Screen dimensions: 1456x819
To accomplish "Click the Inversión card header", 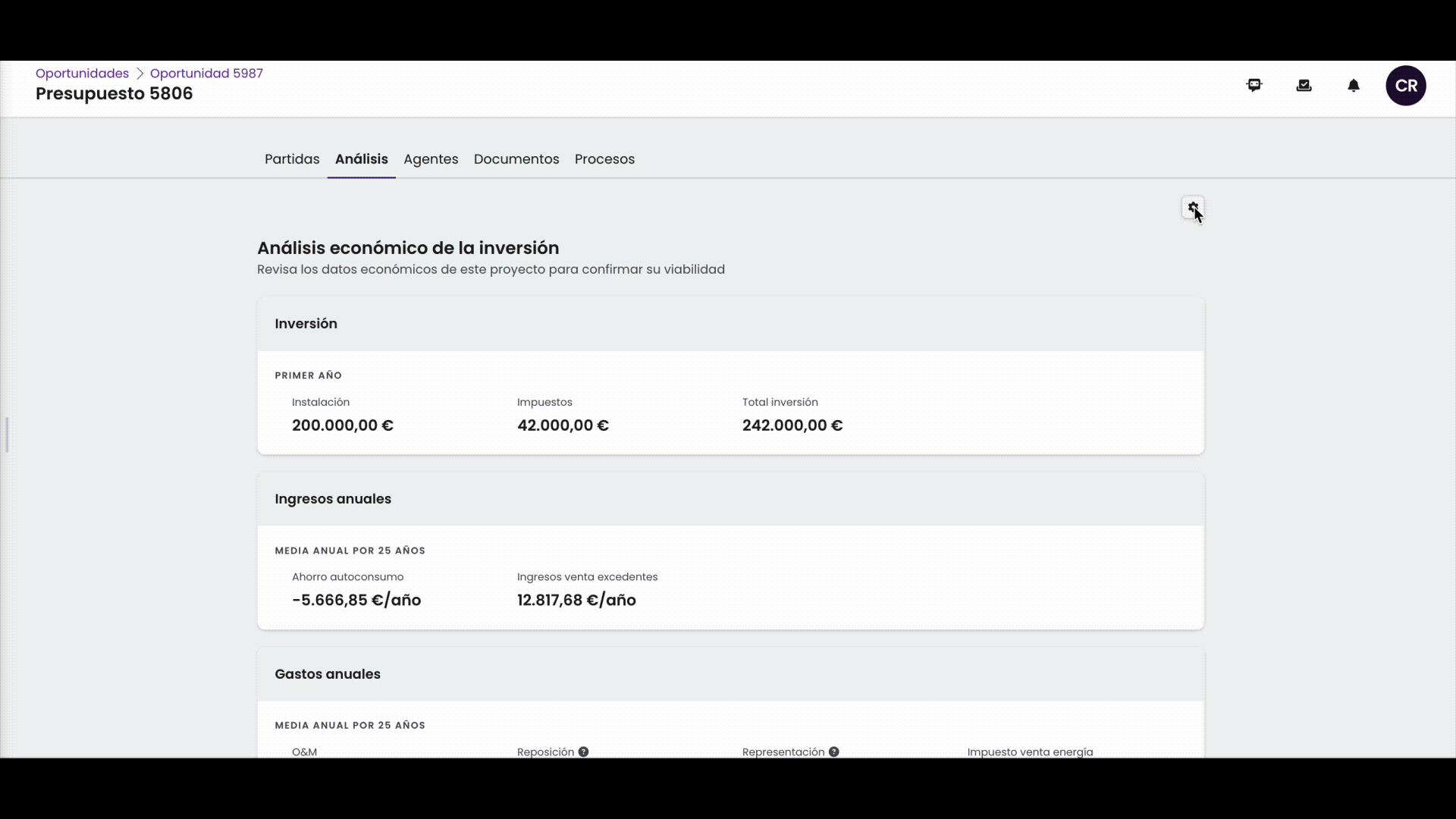I will (731, 324).
